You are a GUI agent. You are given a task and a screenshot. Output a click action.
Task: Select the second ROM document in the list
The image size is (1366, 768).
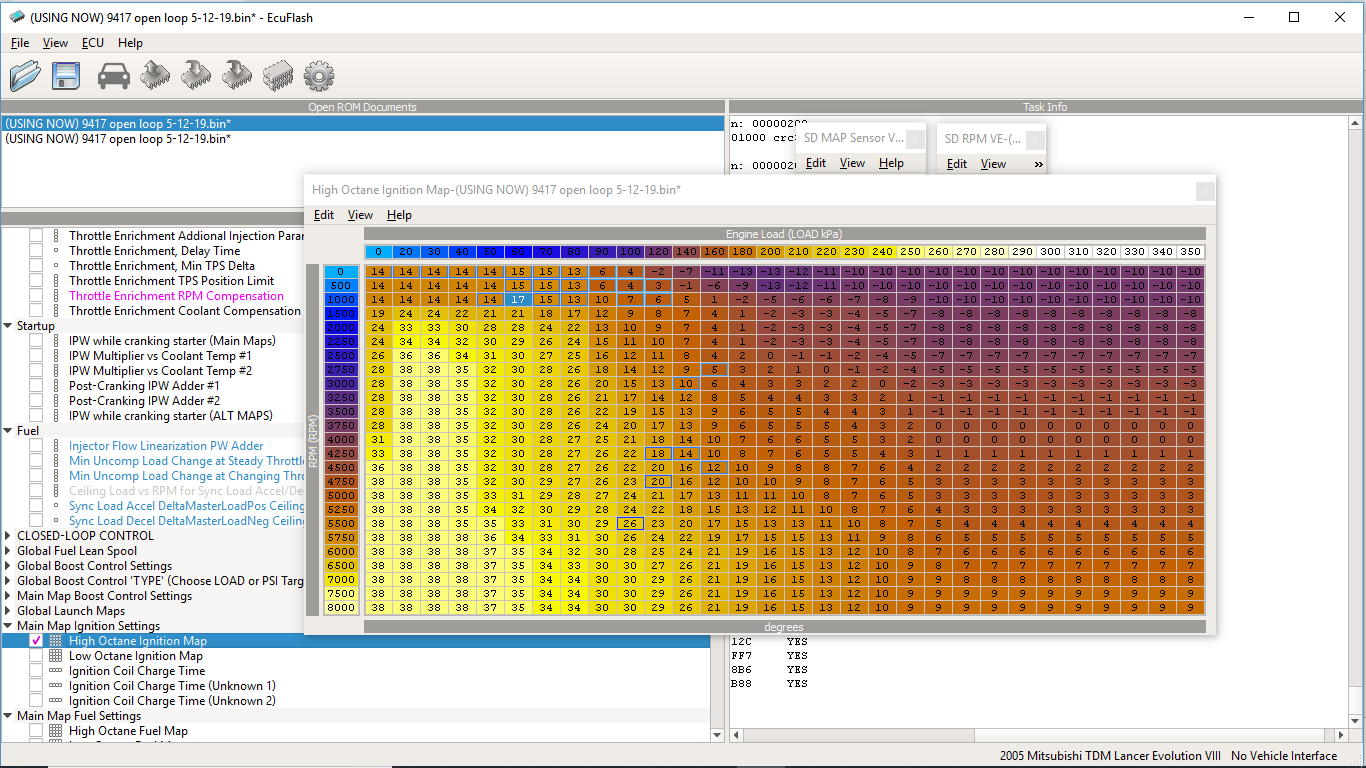pyautogui.click(x=118, y=139)
